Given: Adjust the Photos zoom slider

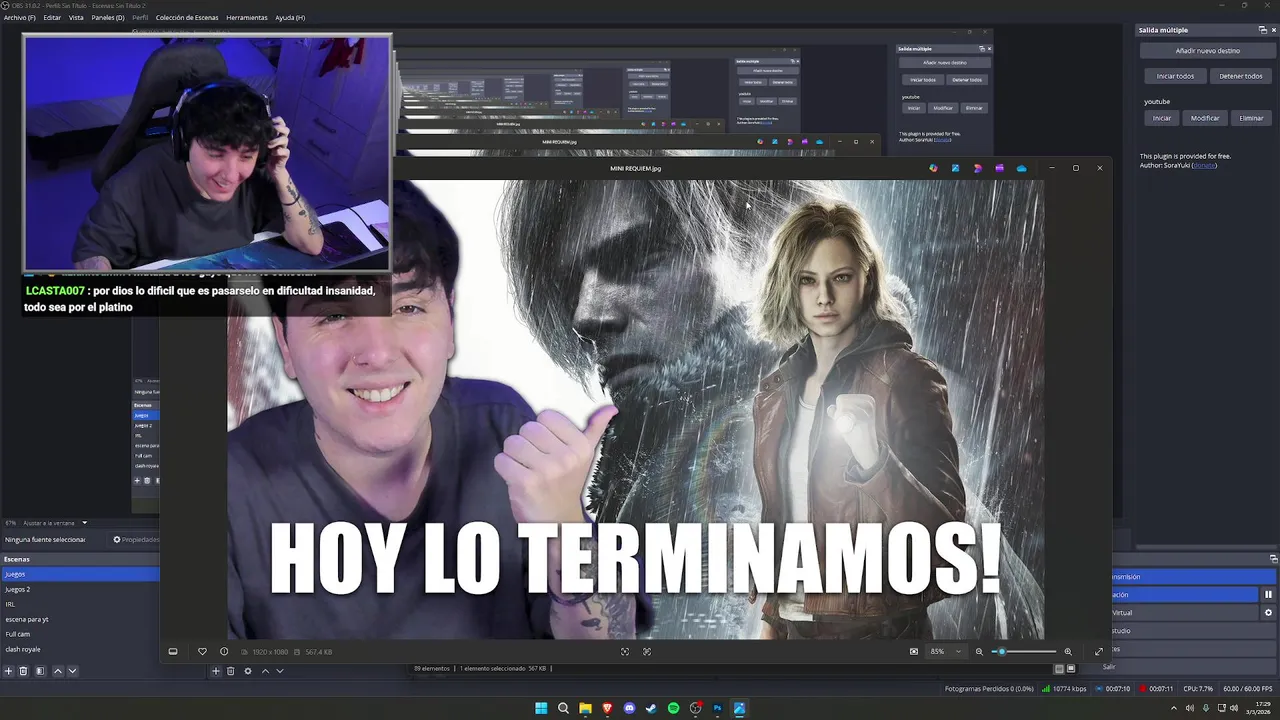Looking at the screenshot, I should 1024,652.
